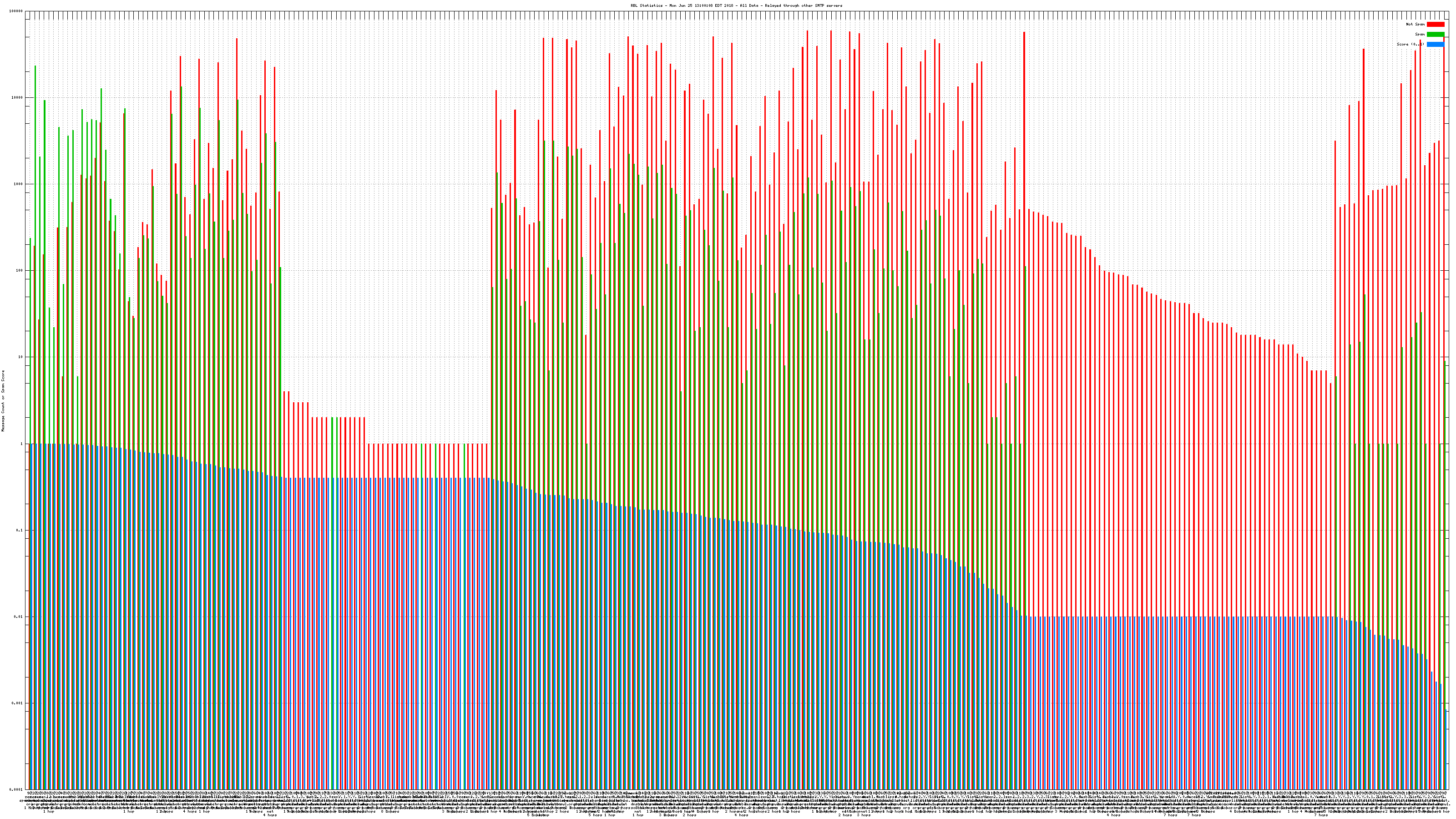The image size is (1456, 819).
Task: Click the green Spam legend swatch
Action: pyautogui.click(x=1435, y=35)
